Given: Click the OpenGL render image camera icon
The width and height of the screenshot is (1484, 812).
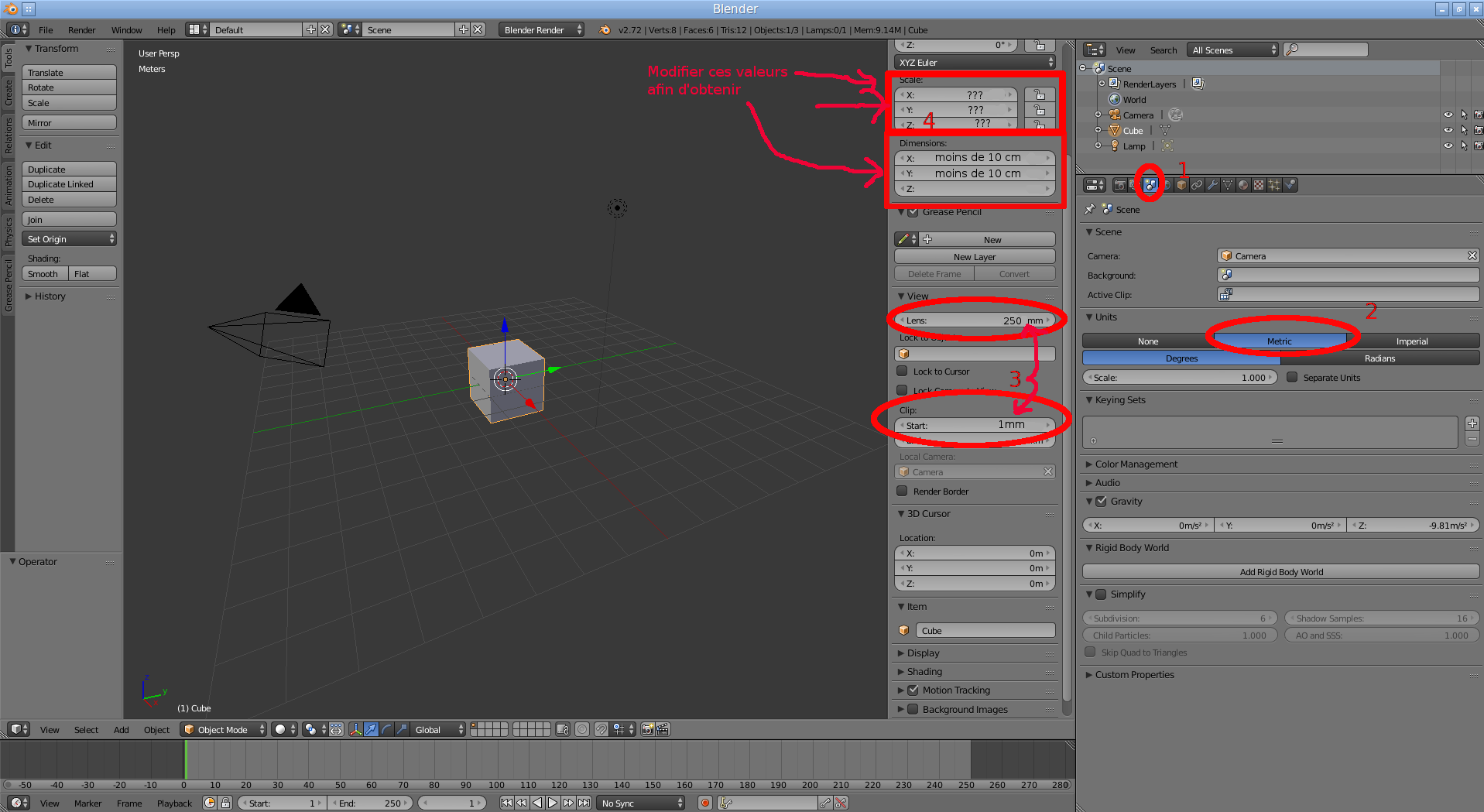Looking at the screenshot, I should [x=648, y=729].
